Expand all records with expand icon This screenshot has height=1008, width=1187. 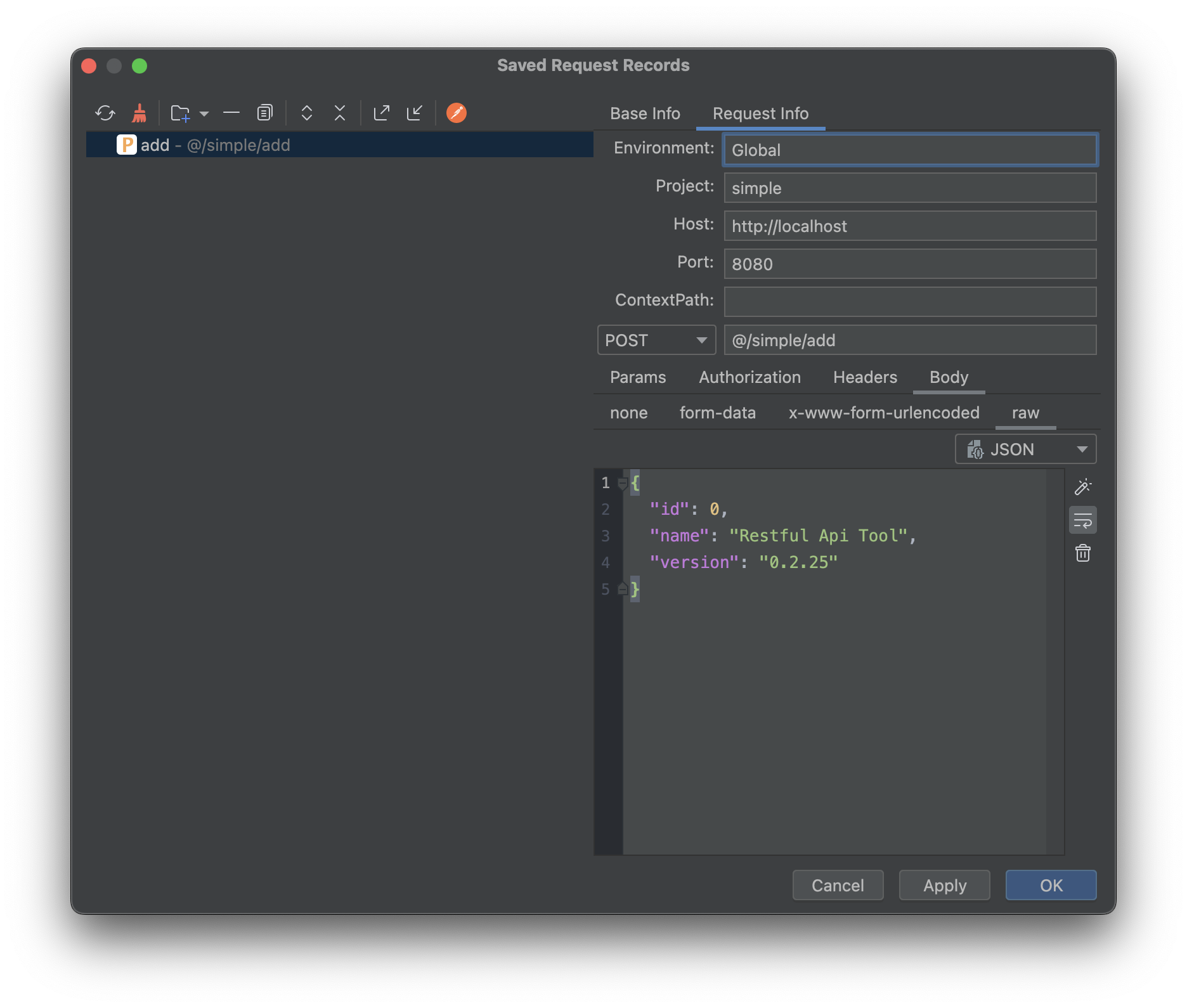pyautogui.click(x=307, y=113)
